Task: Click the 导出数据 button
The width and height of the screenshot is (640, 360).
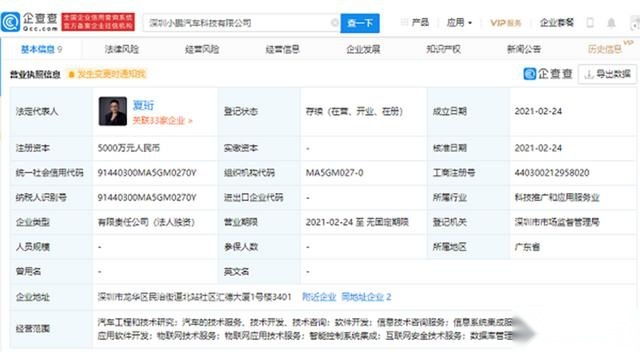Action: coord(607,74)
